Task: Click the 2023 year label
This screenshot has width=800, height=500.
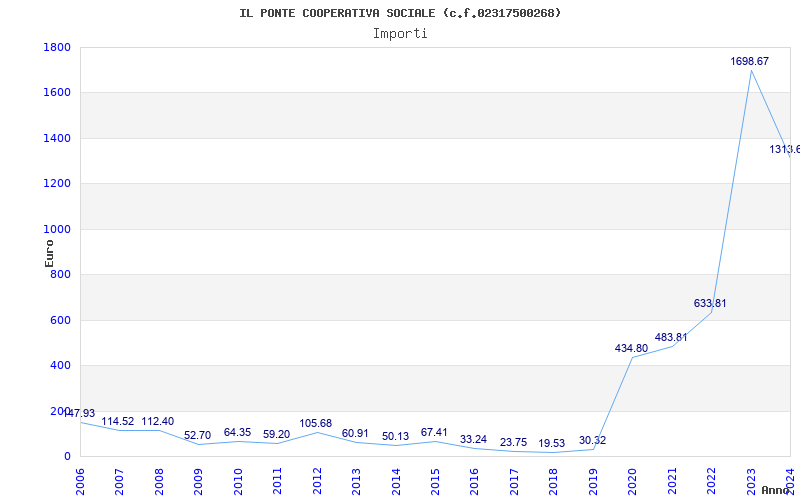Action: click(751, 481)
